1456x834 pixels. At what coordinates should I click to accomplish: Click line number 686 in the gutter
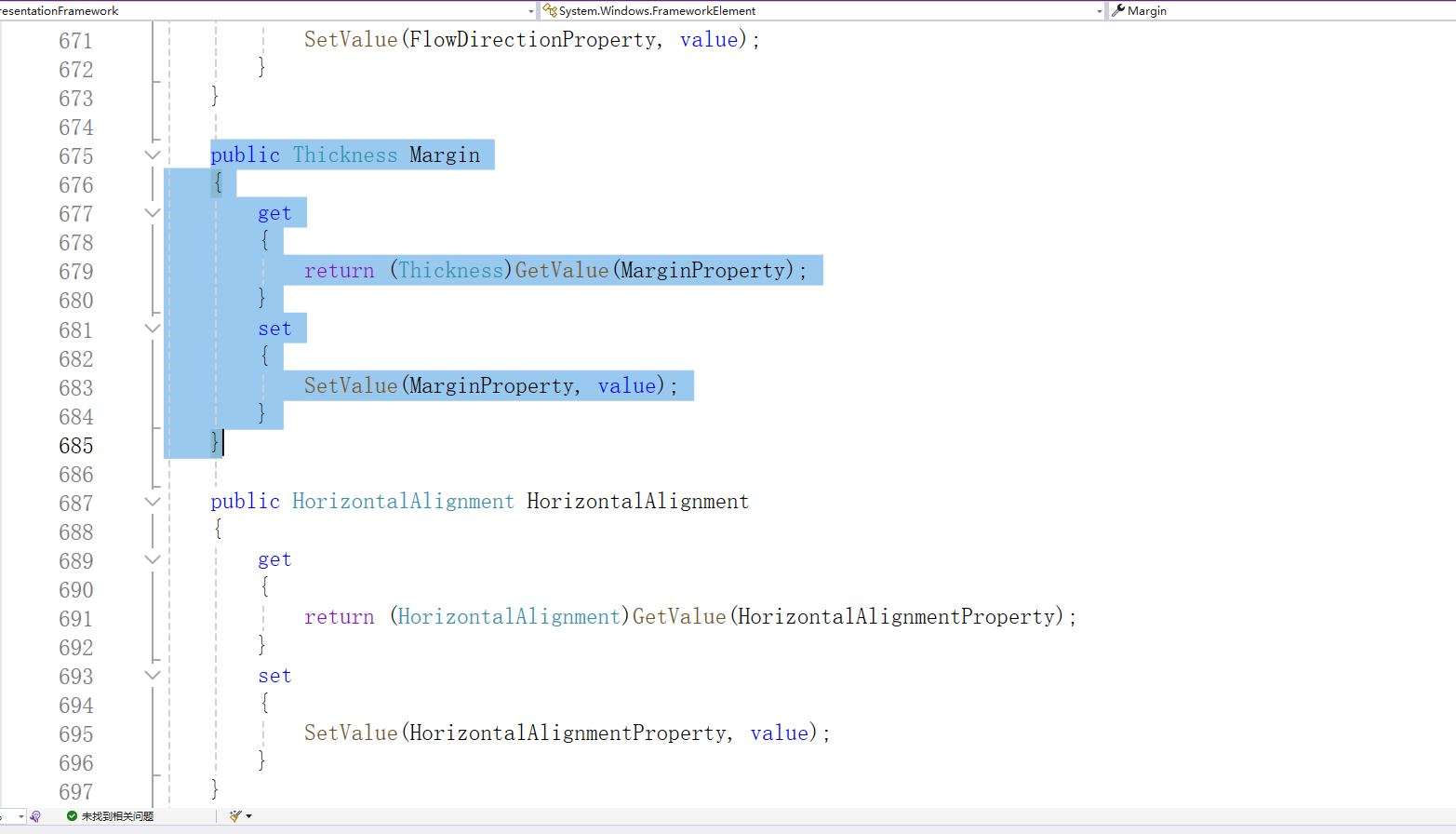coord(75,475)
